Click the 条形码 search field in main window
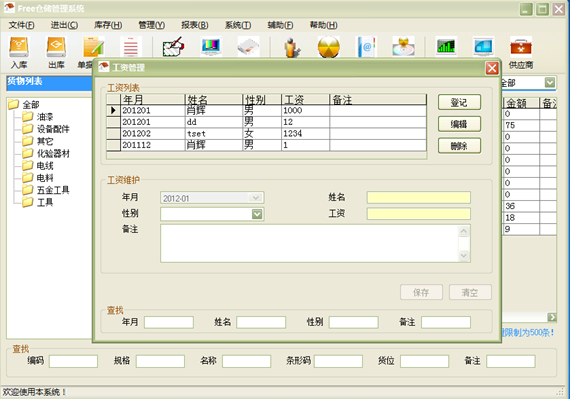The width and height of the screenshot is (570, 399). [x=338, y=362]
